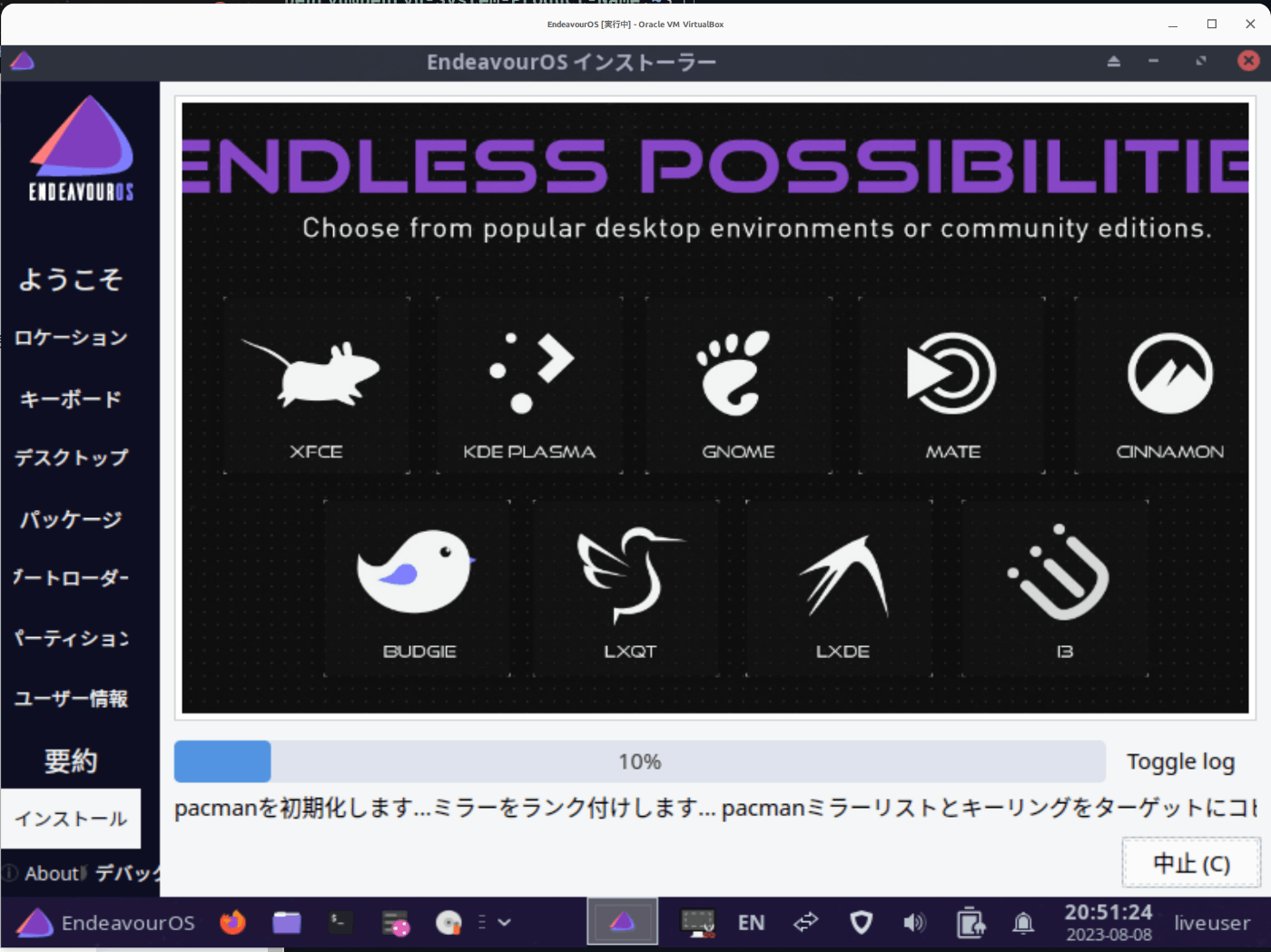Viewport: 1271px width, 952px height.
Task: Select the キーボード step in sidebar
Action: [71, 398]
